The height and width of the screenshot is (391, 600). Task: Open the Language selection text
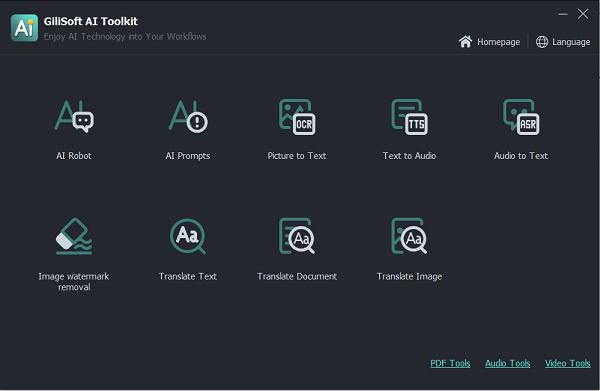pyautogui.click(x=571, y=42)
